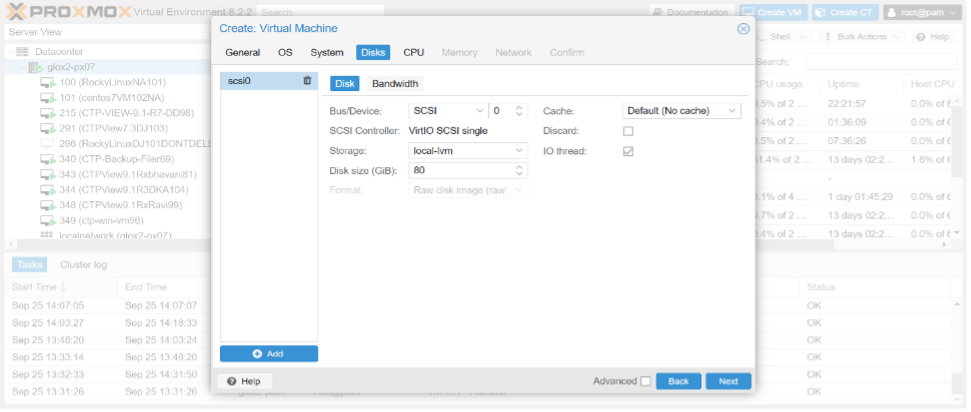Toggle the IO thread checkbox
This screenshot has width=971, height=412.
(x=628, y=151)
